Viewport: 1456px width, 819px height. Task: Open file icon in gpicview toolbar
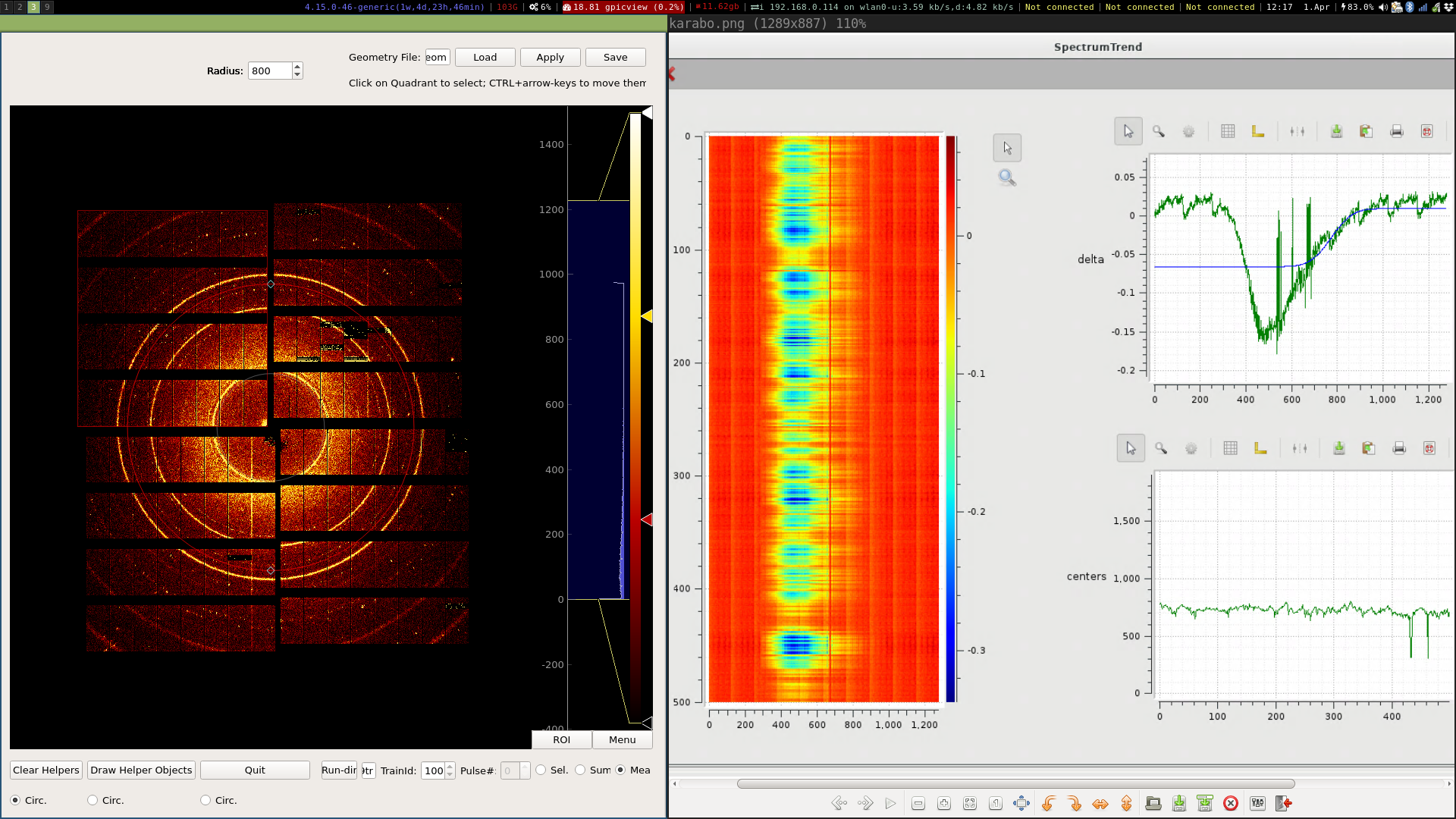coord(1153,803)
